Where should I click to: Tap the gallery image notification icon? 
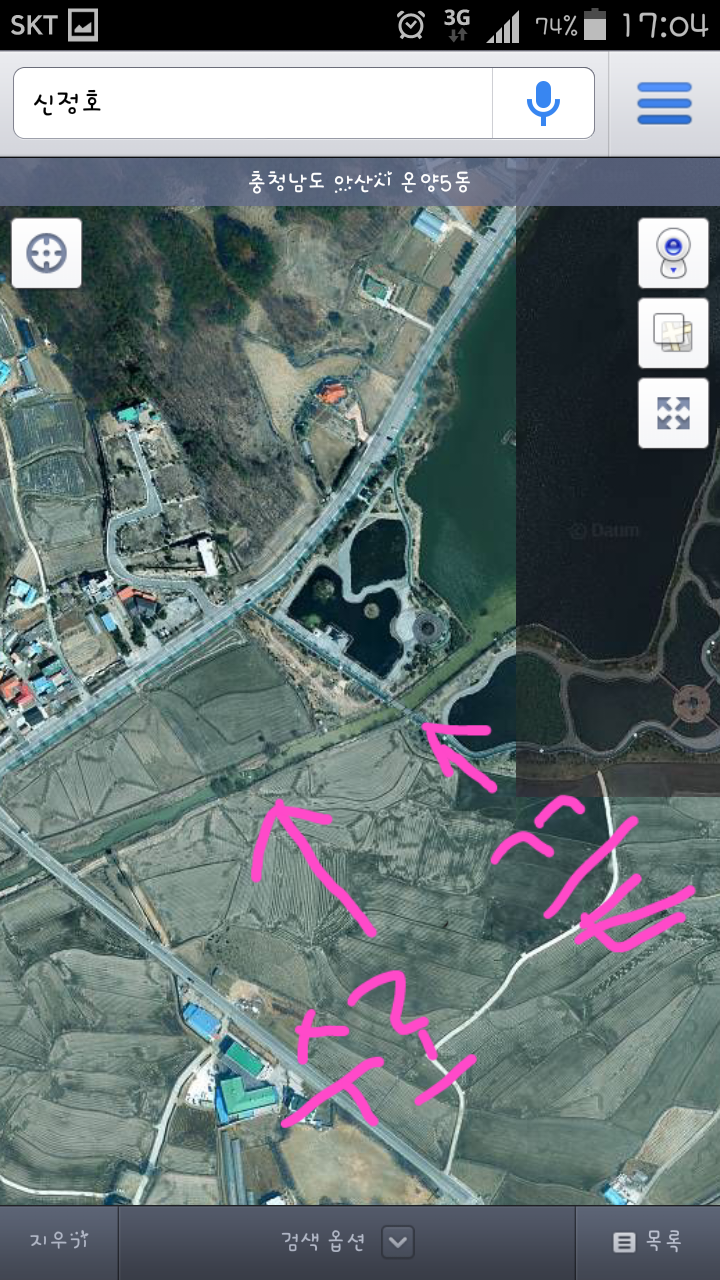point(83,25)
